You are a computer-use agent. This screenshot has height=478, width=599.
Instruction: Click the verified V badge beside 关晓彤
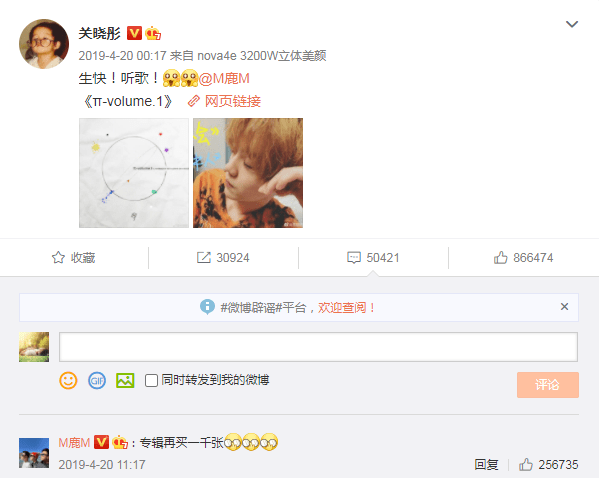[x=134, y=33]
